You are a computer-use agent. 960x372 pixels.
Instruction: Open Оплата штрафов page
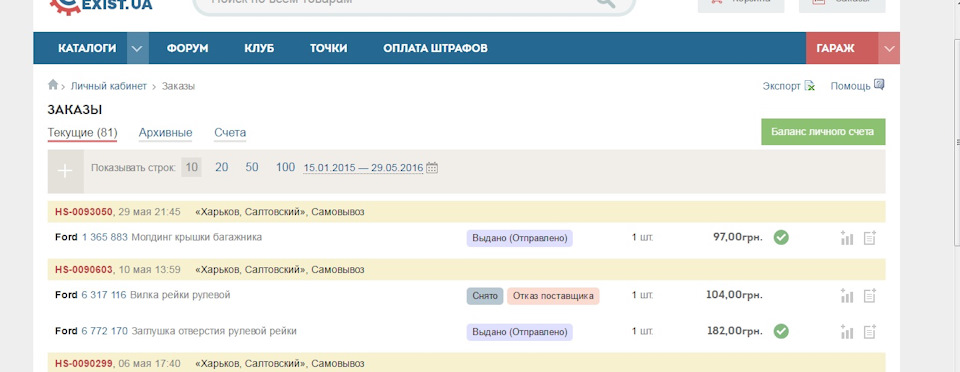coord(435,48)
